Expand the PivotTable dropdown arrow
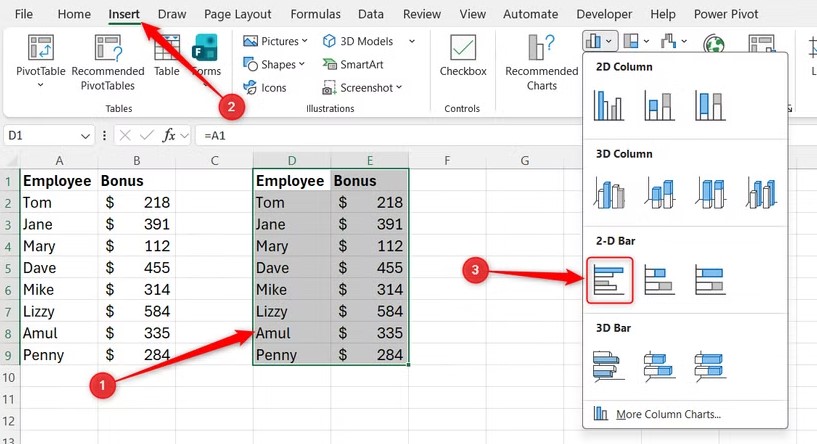 tap(41, 84)
